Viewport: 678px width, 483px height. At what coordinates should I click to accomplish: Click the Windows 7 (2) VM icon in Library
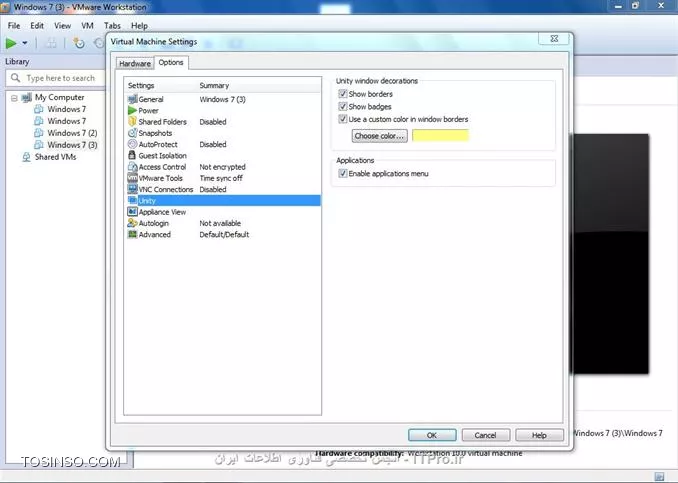click(x=39, y=133)
